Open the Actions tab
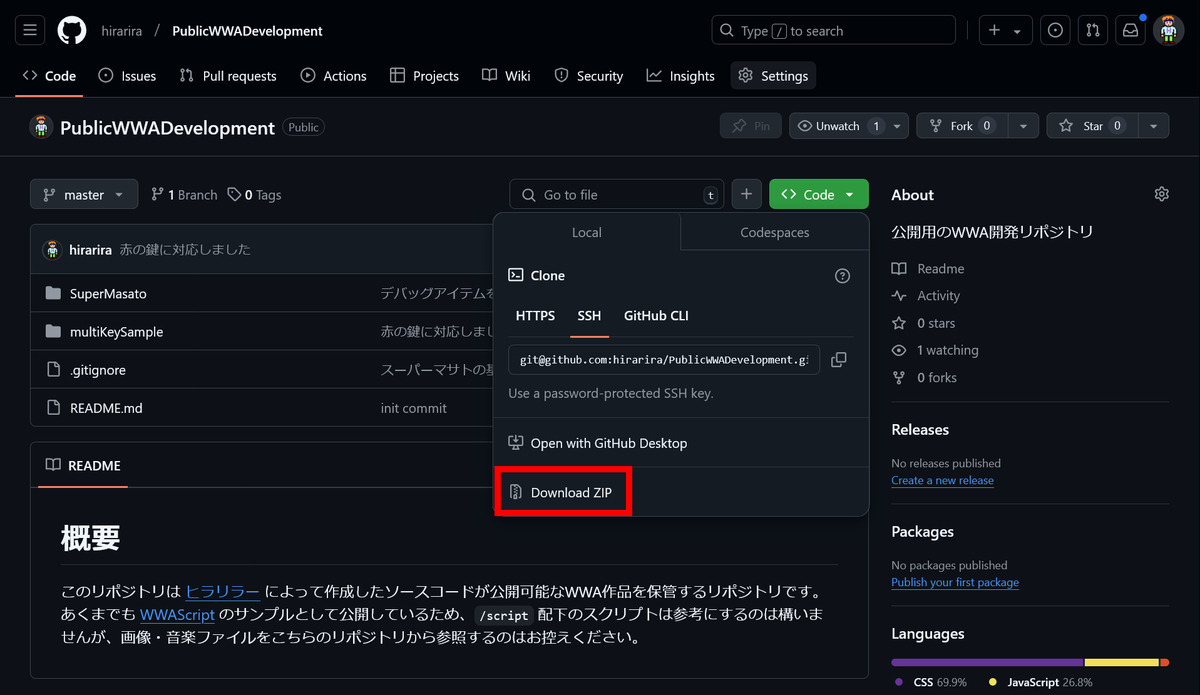 pos(334,76)
